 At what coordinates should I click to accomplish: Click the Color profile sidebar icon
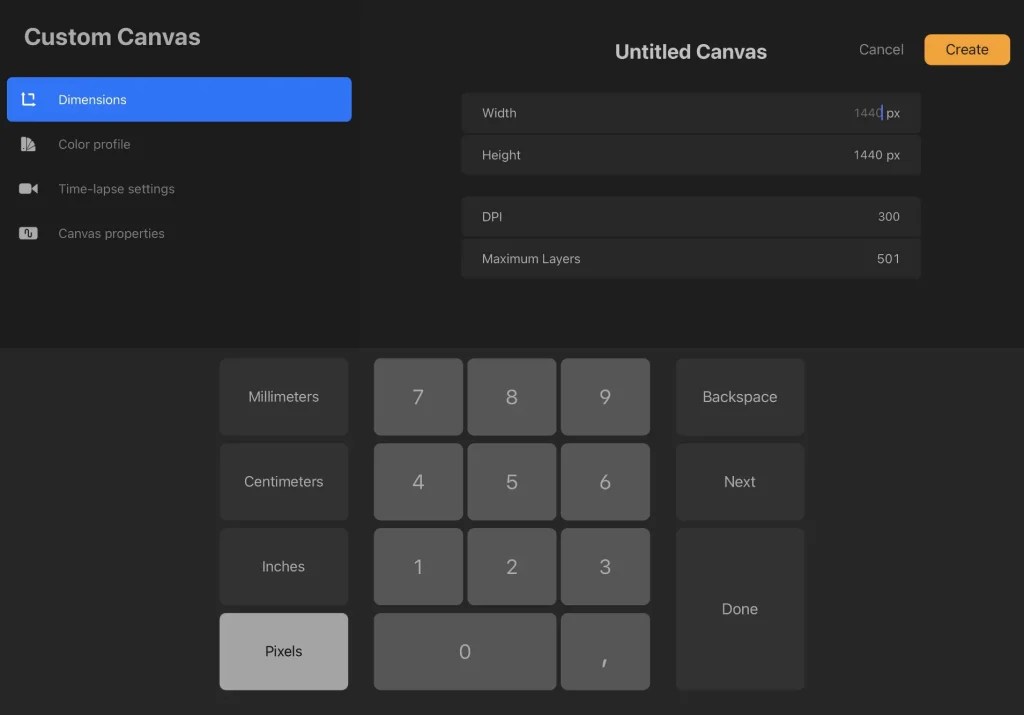click(x=29, y=144)
